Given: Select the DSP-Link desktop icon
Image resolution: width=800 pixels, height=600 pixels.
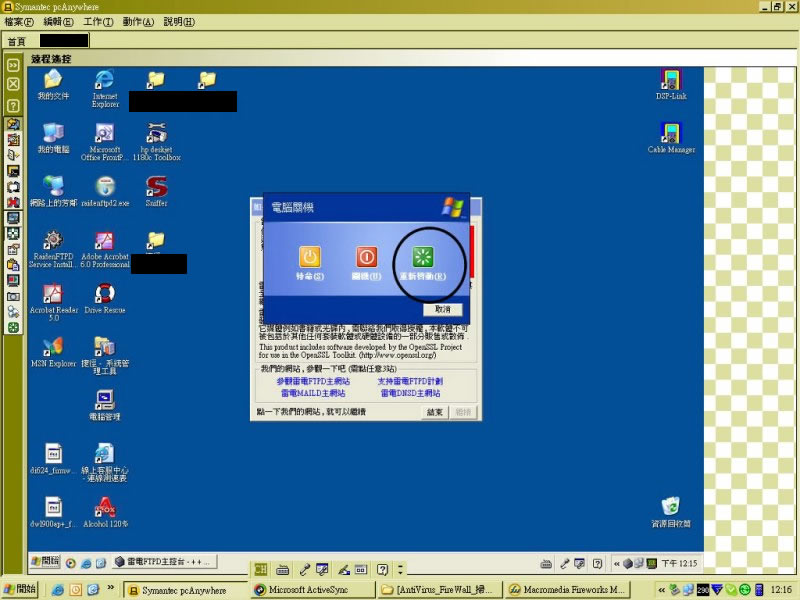Looking at the screenshot, I should coord(671,85).
